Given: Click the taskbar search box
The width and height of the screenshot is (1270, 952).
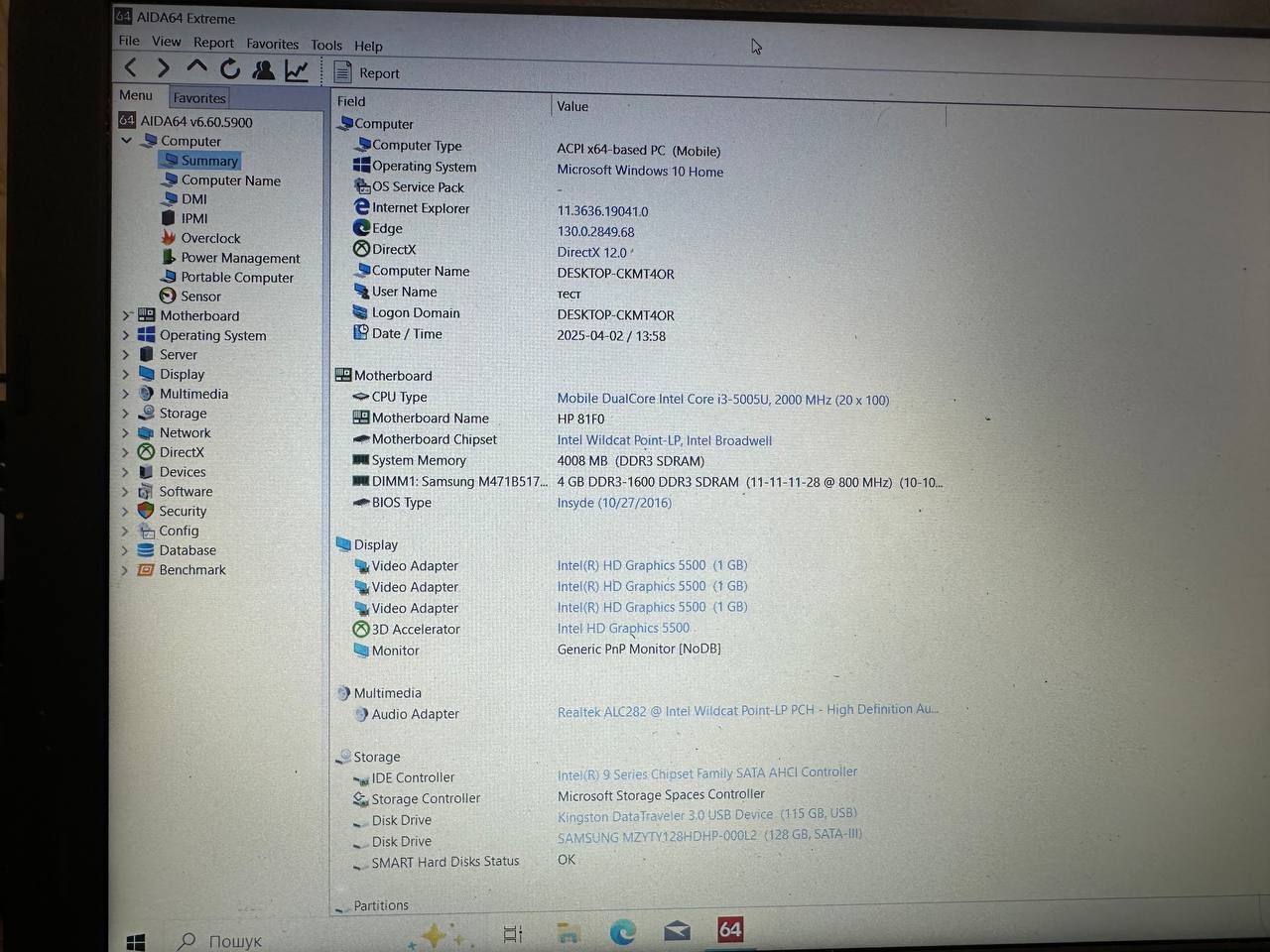Looking at the screenshot, I should [234, 940].
